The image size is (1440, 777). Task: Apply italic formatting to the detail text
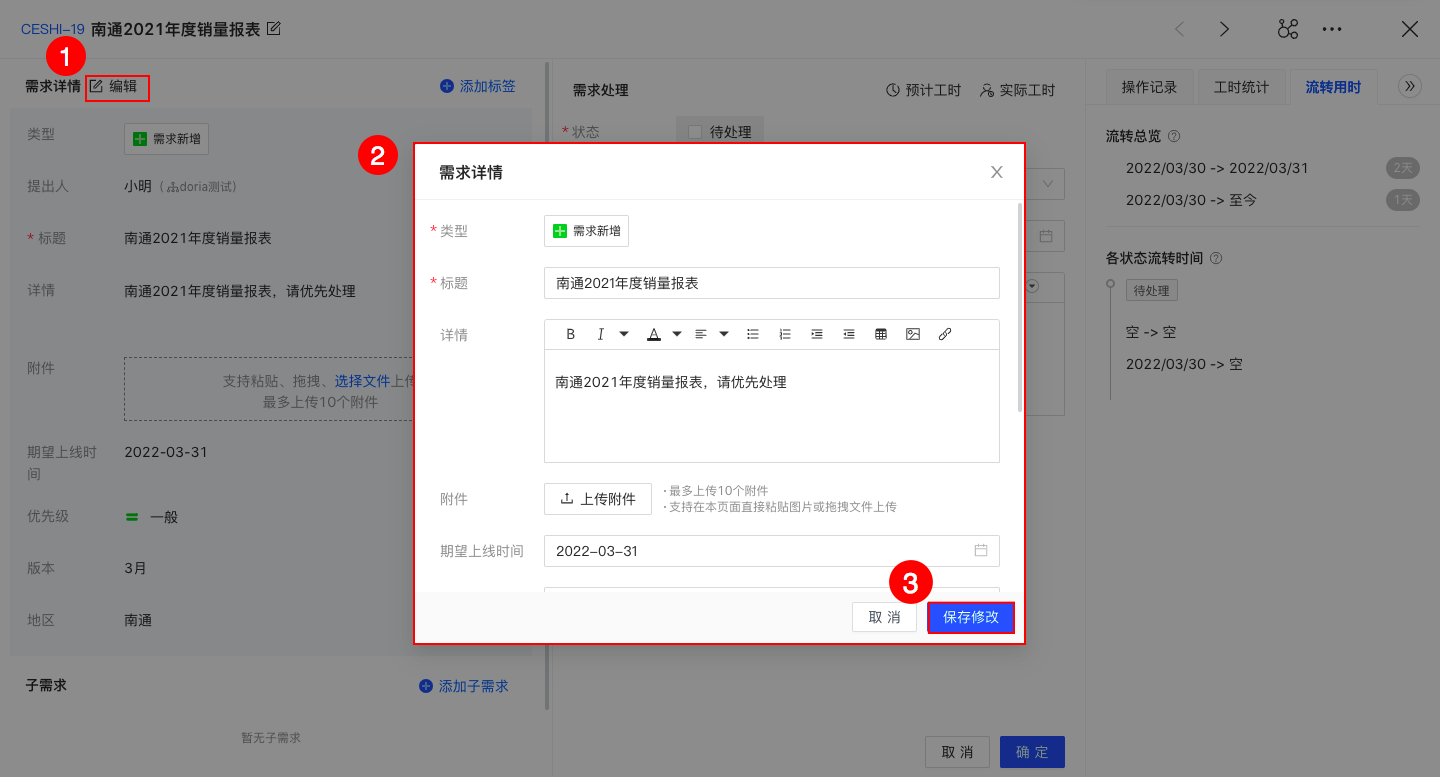[x=601, y=334]
